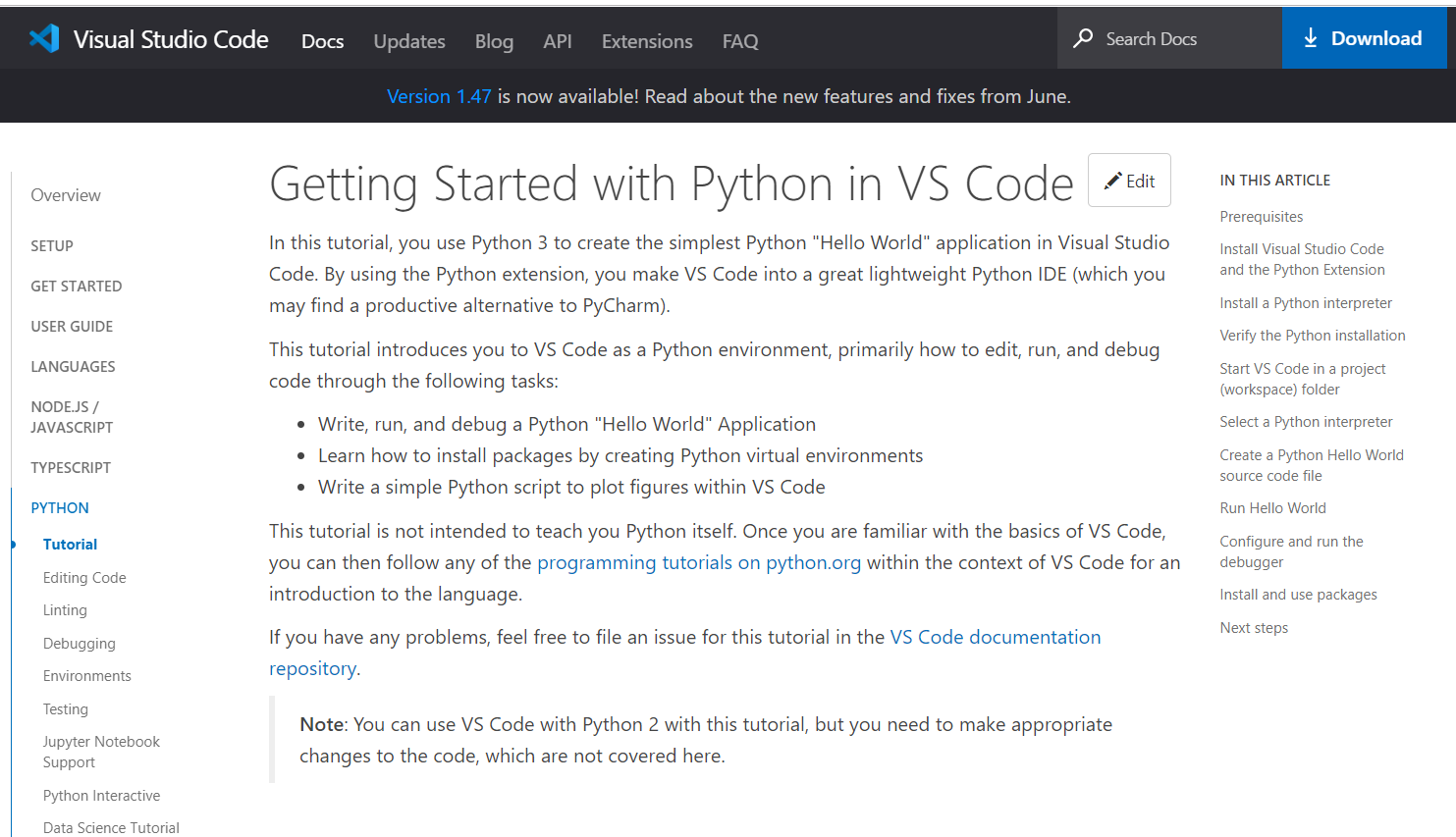Click the Edit button beside the title

click(x=1129, y=181)
